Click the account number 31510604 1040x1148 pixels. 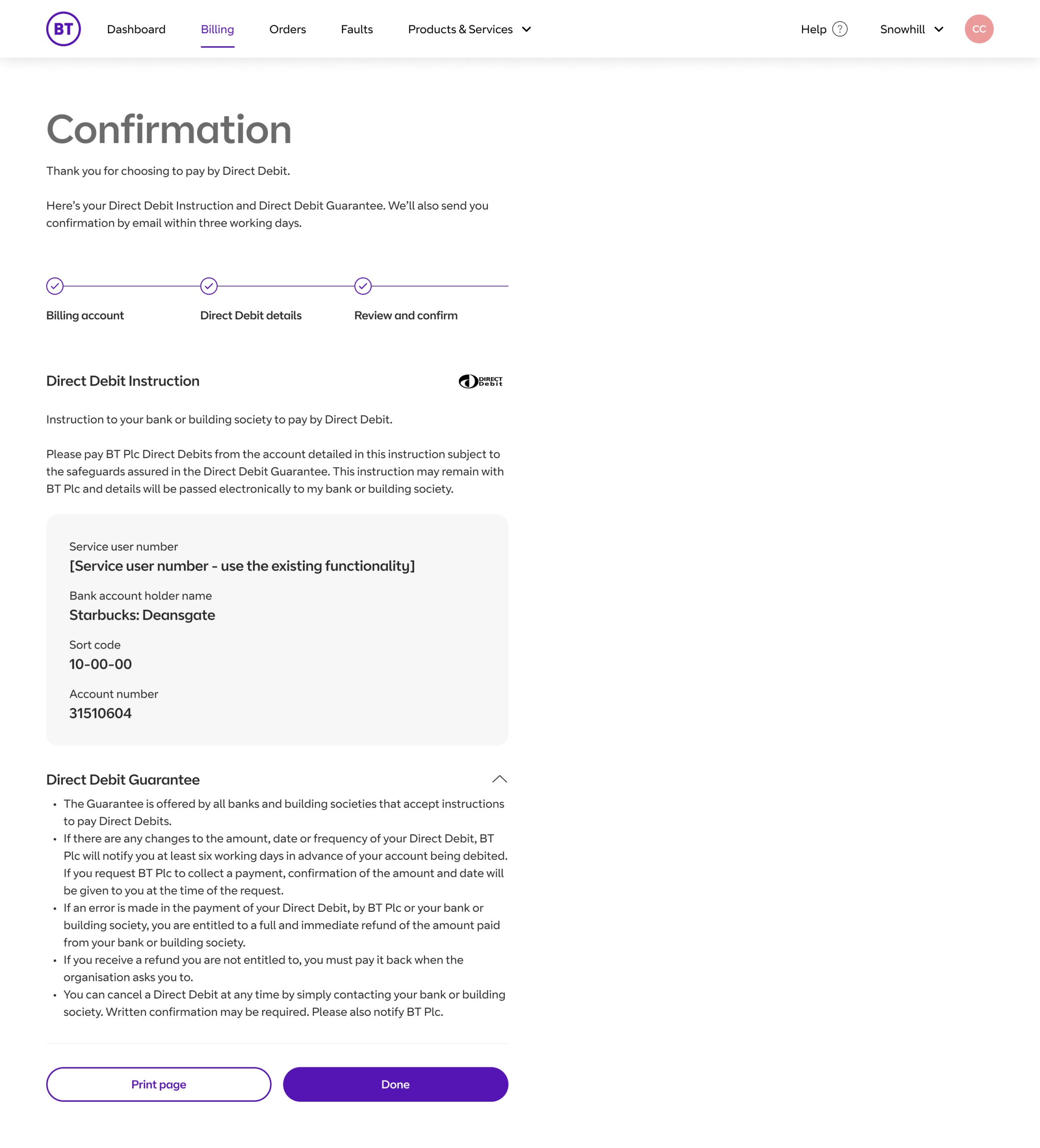tap(100, 713)
